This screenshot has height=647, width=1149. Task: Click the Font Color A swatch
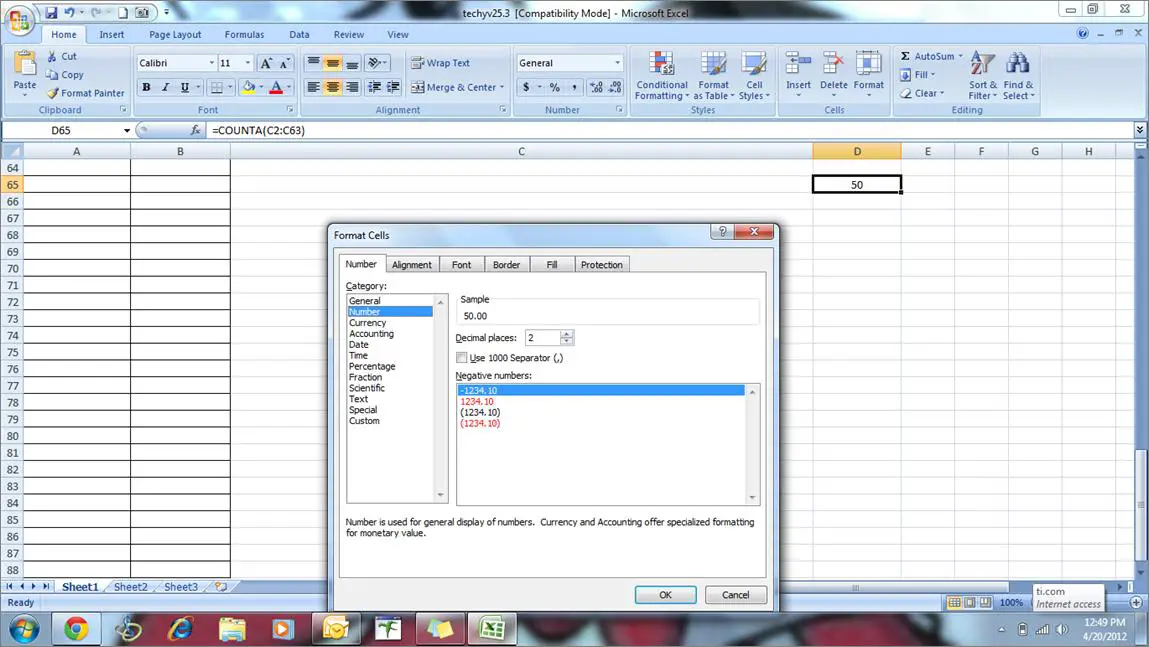point(276,87)
